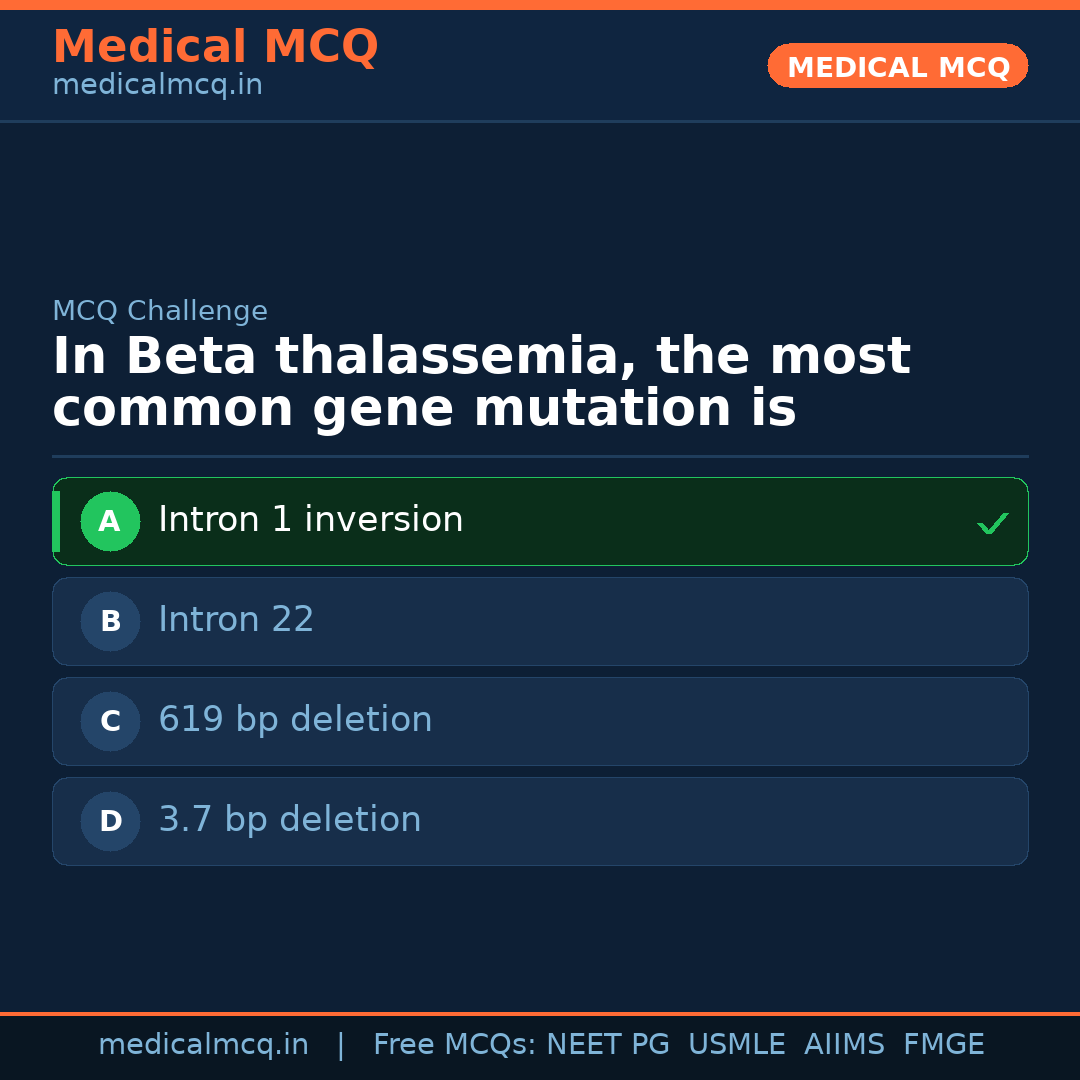Click 'AIIMS' in the footer
1080x1080 pixels.
click(x=844, y=1045)
